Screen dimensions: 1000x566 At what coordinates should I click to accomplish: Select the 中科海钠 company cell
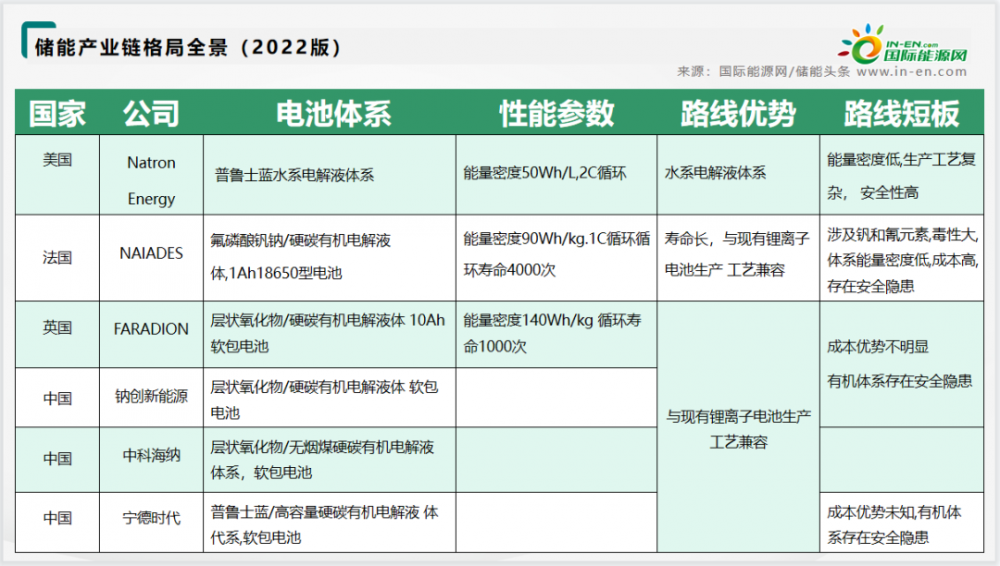point(151,458)
